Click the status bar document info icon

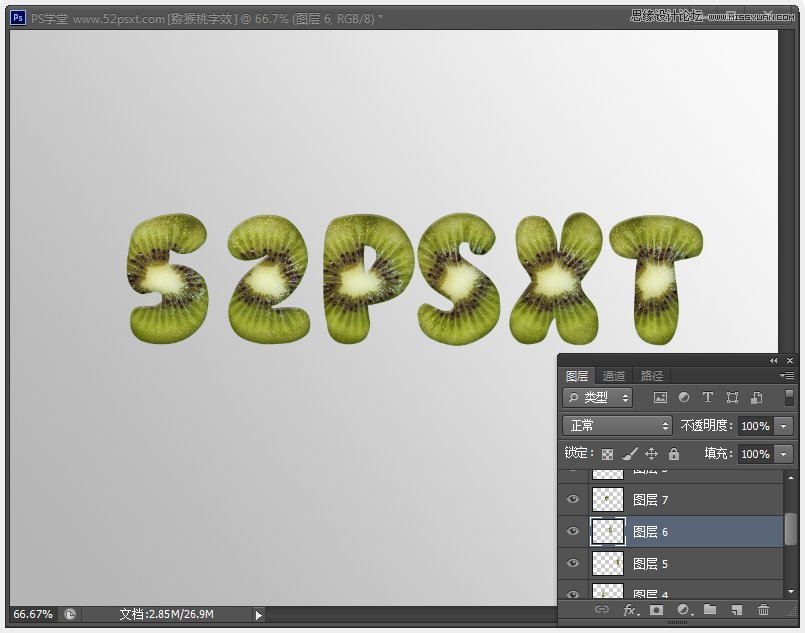(70, 614)
